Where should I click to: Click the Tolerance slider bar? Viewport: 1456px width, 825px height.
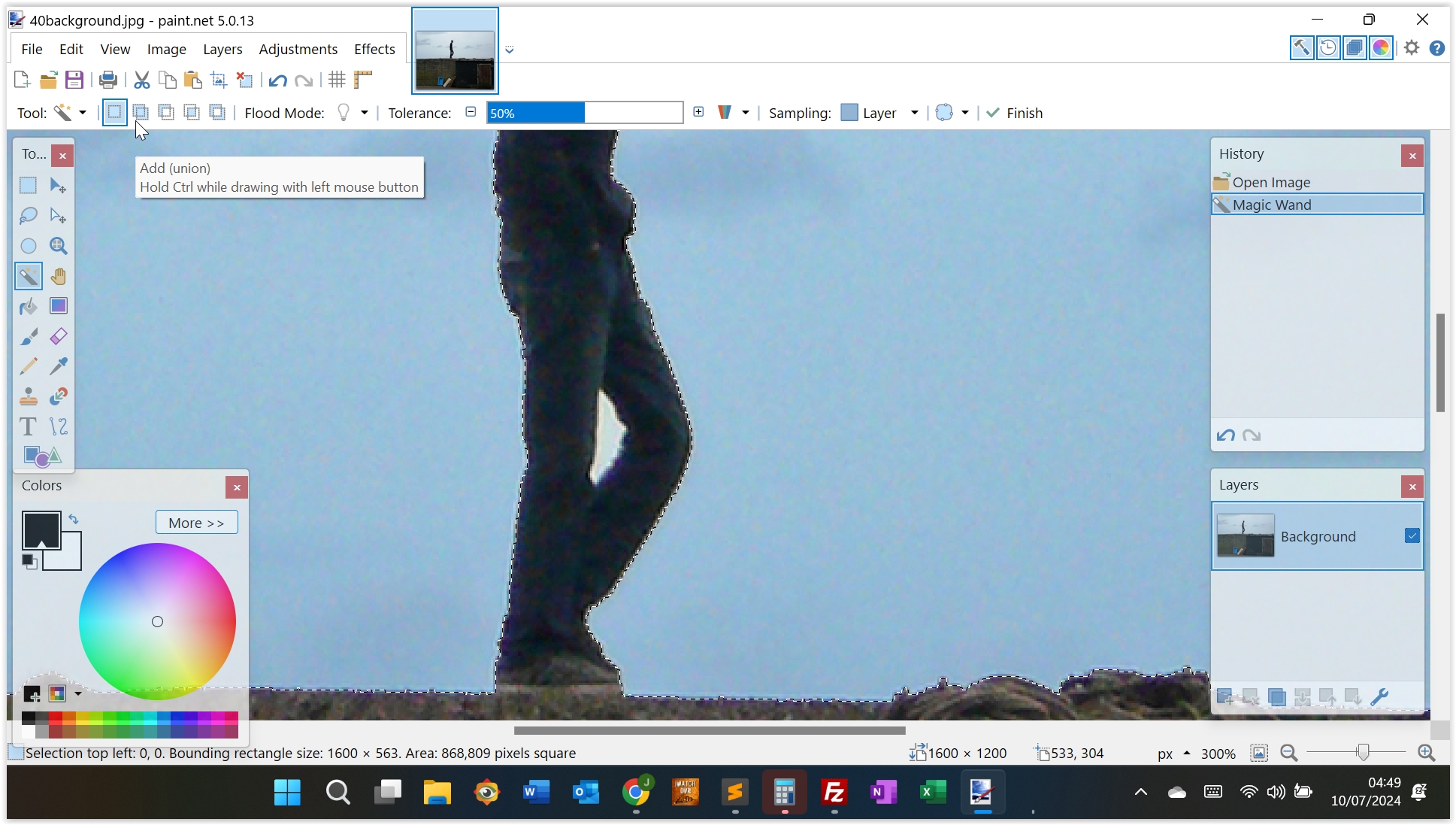pyautogui.click(x=584, y=113)
